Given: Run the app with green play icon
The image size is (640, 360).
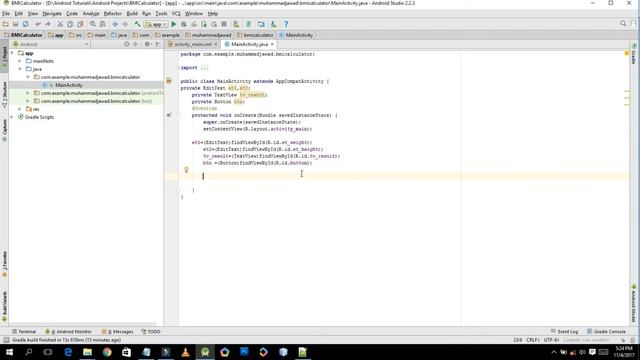Looking at the screenshot, I should (x=173, y=24).
